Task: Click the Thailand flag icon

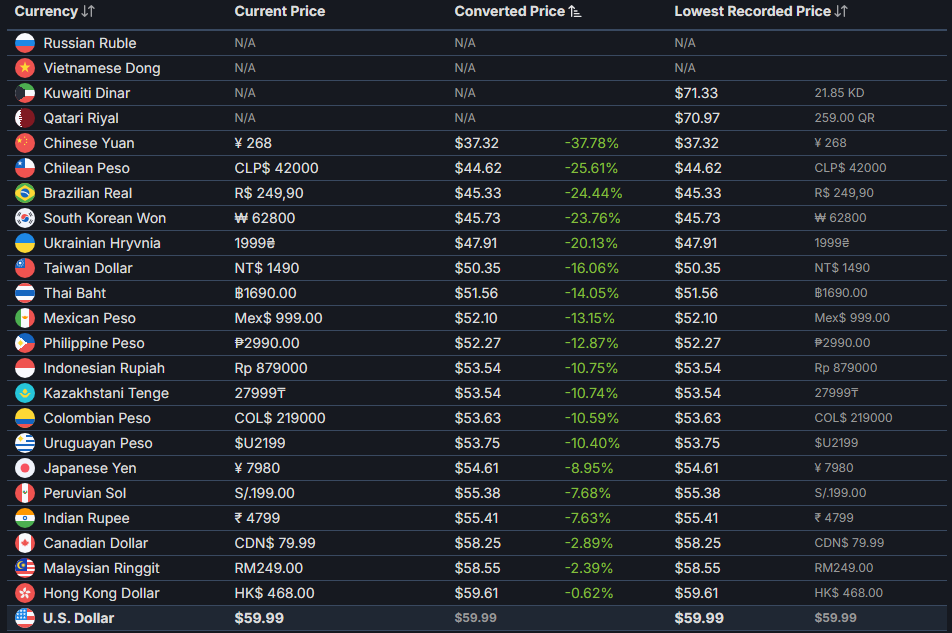Action: tap(25, 293)
